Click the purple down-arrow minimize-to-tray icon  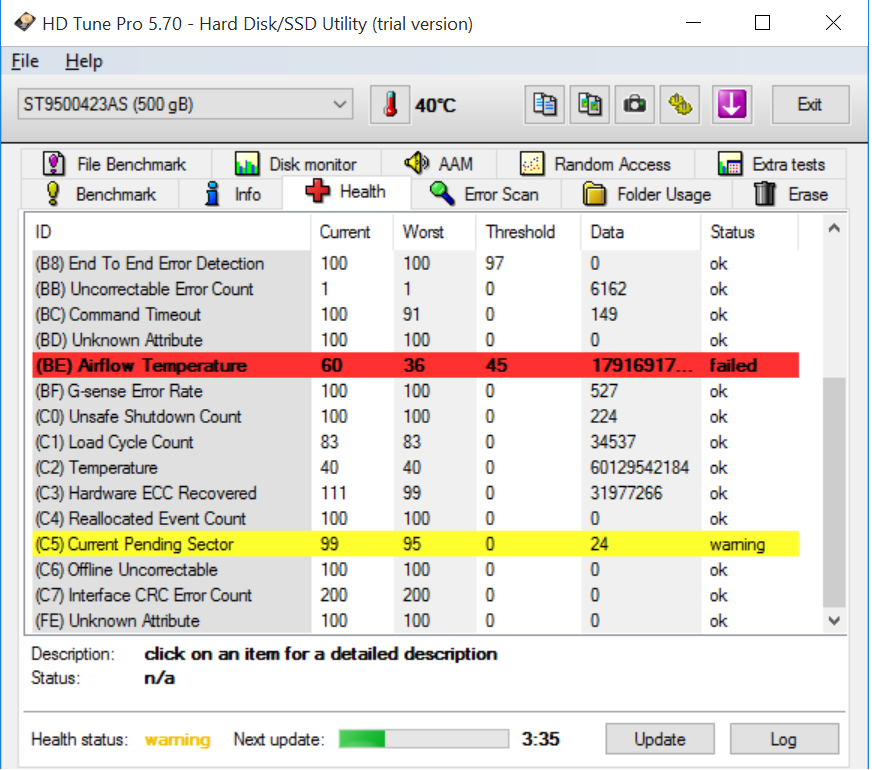point(732,105)
